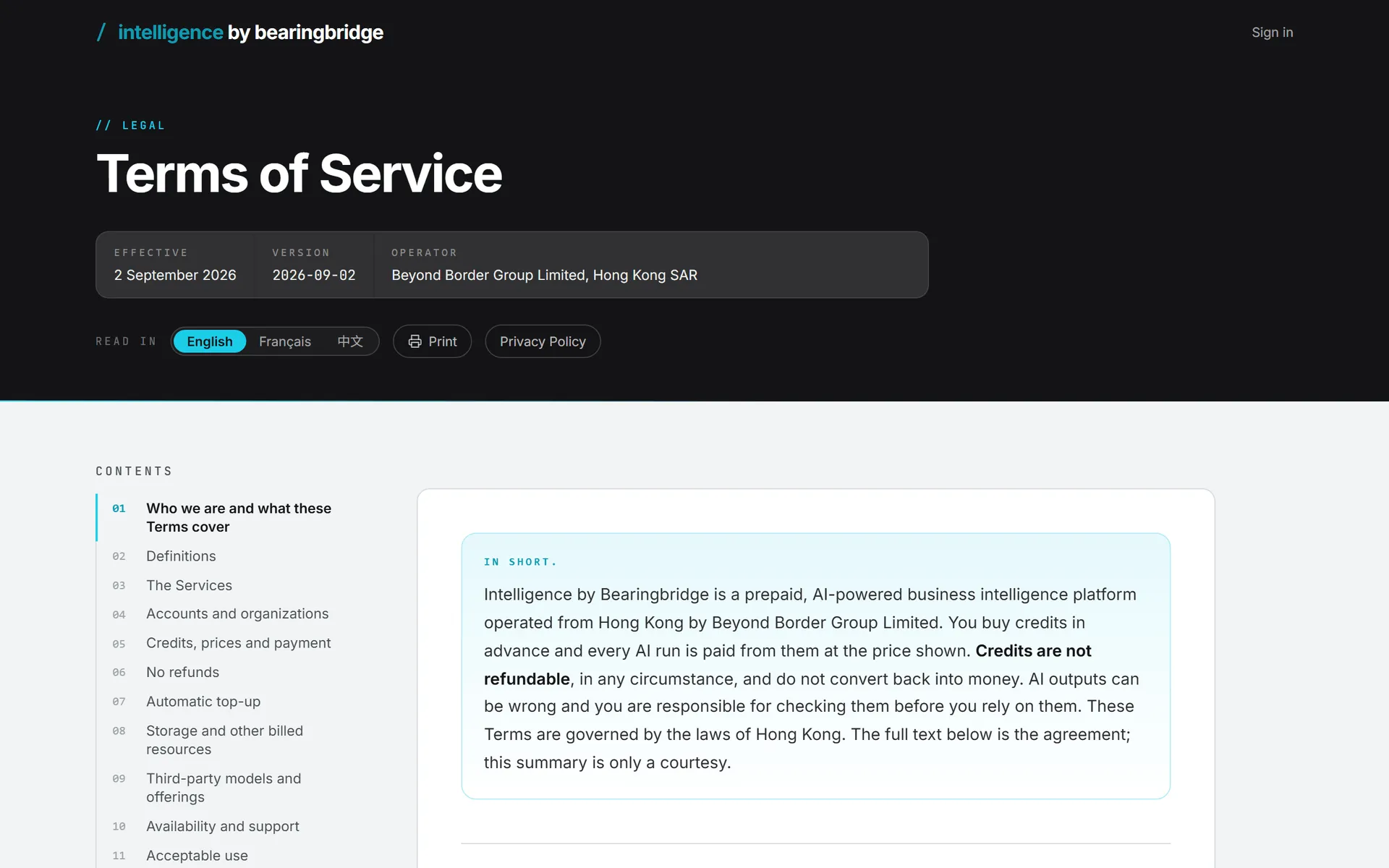This screenshot has width=1389, height=868.
Task: Jump to Definitions section
Action: click(x=181, y=556)
